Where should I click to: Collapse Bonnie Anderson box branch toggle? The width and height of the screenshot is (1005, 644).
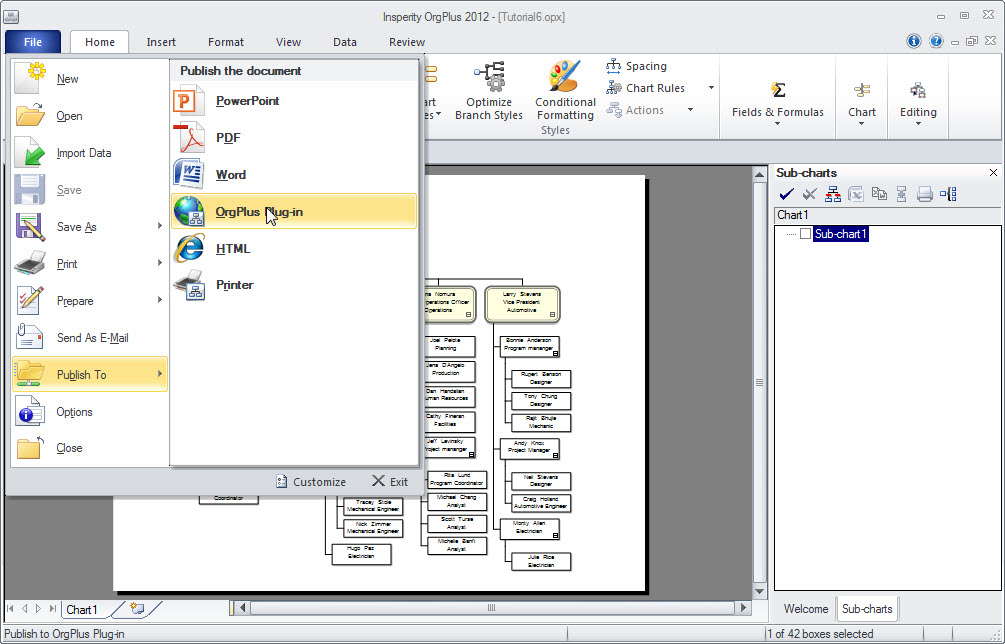point(555,354)
